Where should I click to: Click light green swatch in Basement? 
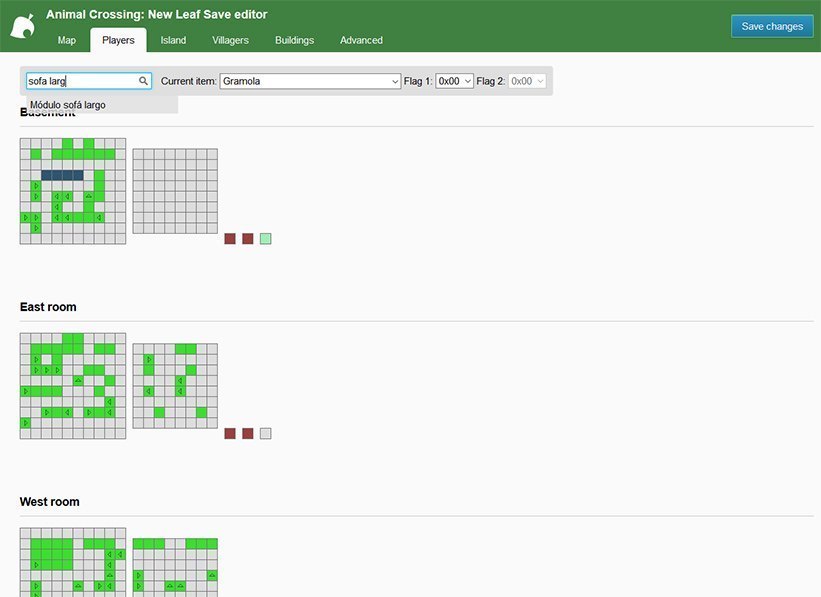click(x=265, y=239)
